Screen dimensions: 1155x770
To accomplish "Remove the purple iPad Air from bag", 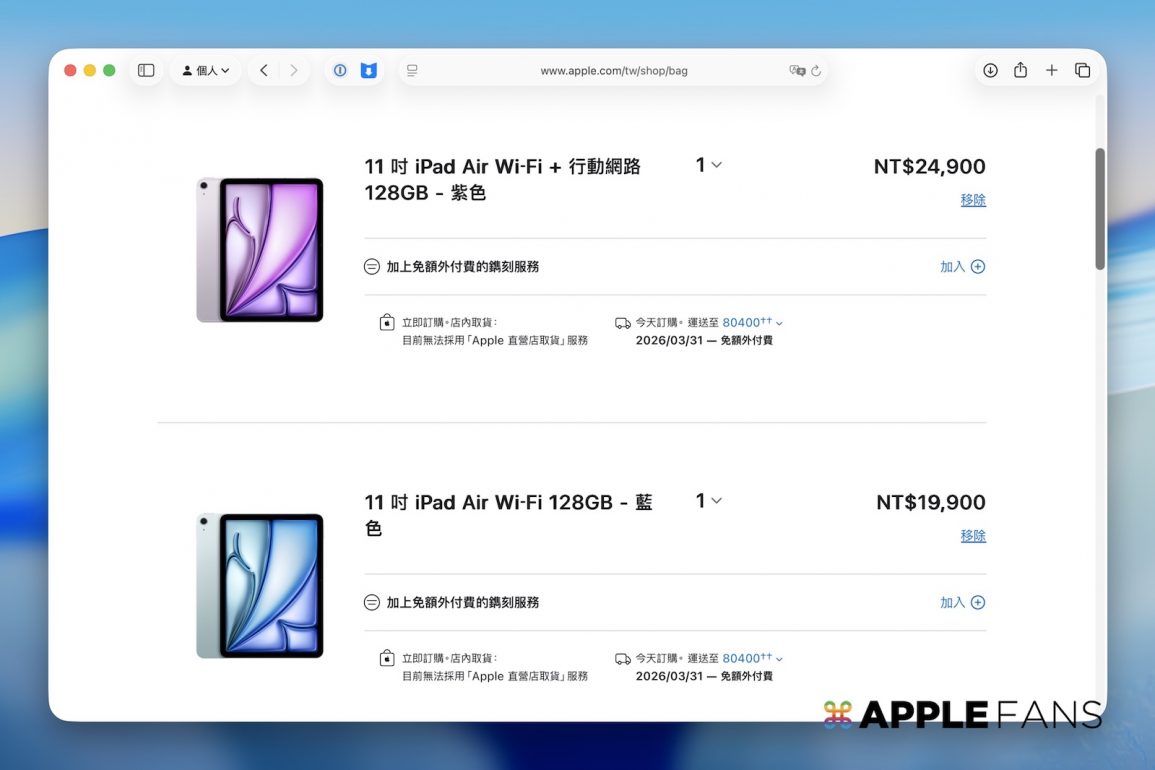I will (973, 200).
